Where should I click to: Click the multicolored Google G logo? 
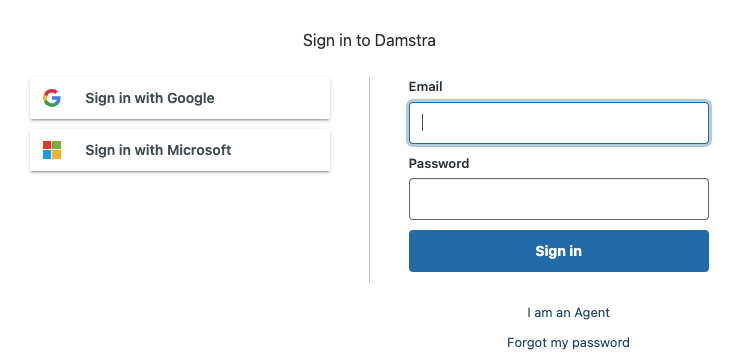pos(52,98)
